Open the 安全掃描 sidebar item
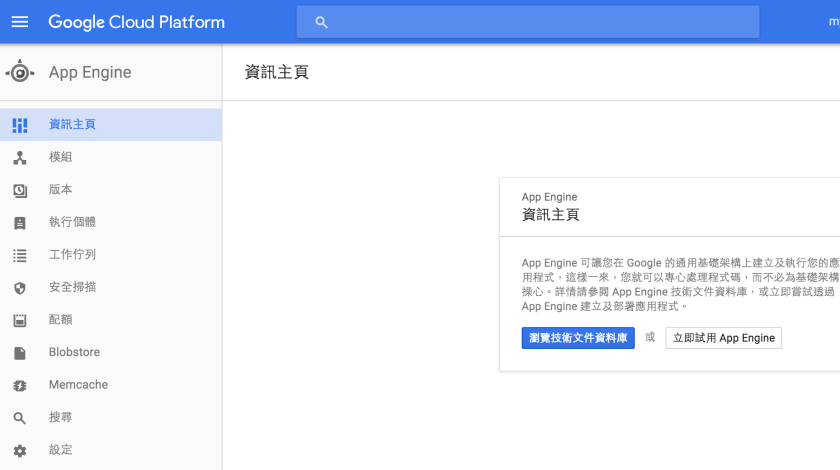Image resolution: width=840 pixels, height=470 pixels. click(110, 287)
